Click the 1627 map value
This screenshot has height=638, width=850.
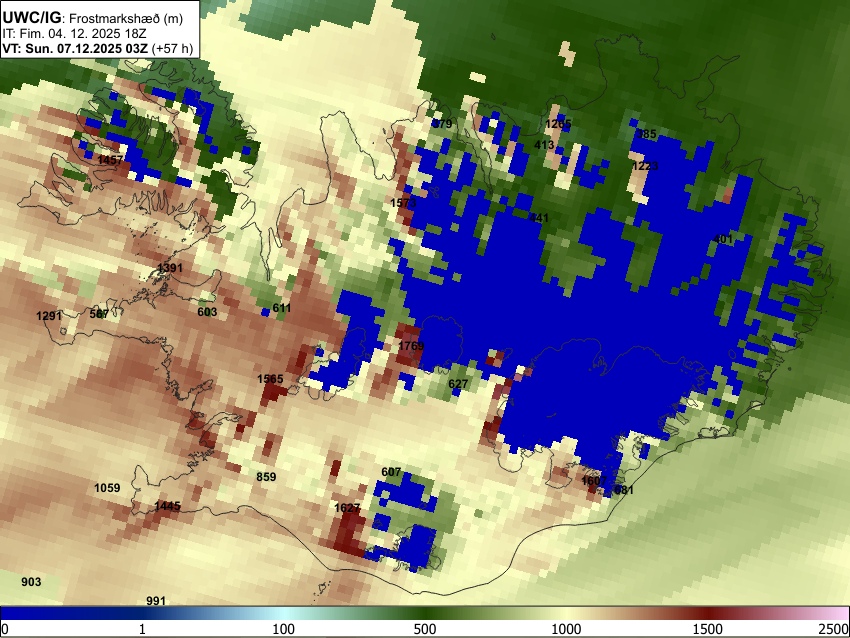tap(347, 508)
